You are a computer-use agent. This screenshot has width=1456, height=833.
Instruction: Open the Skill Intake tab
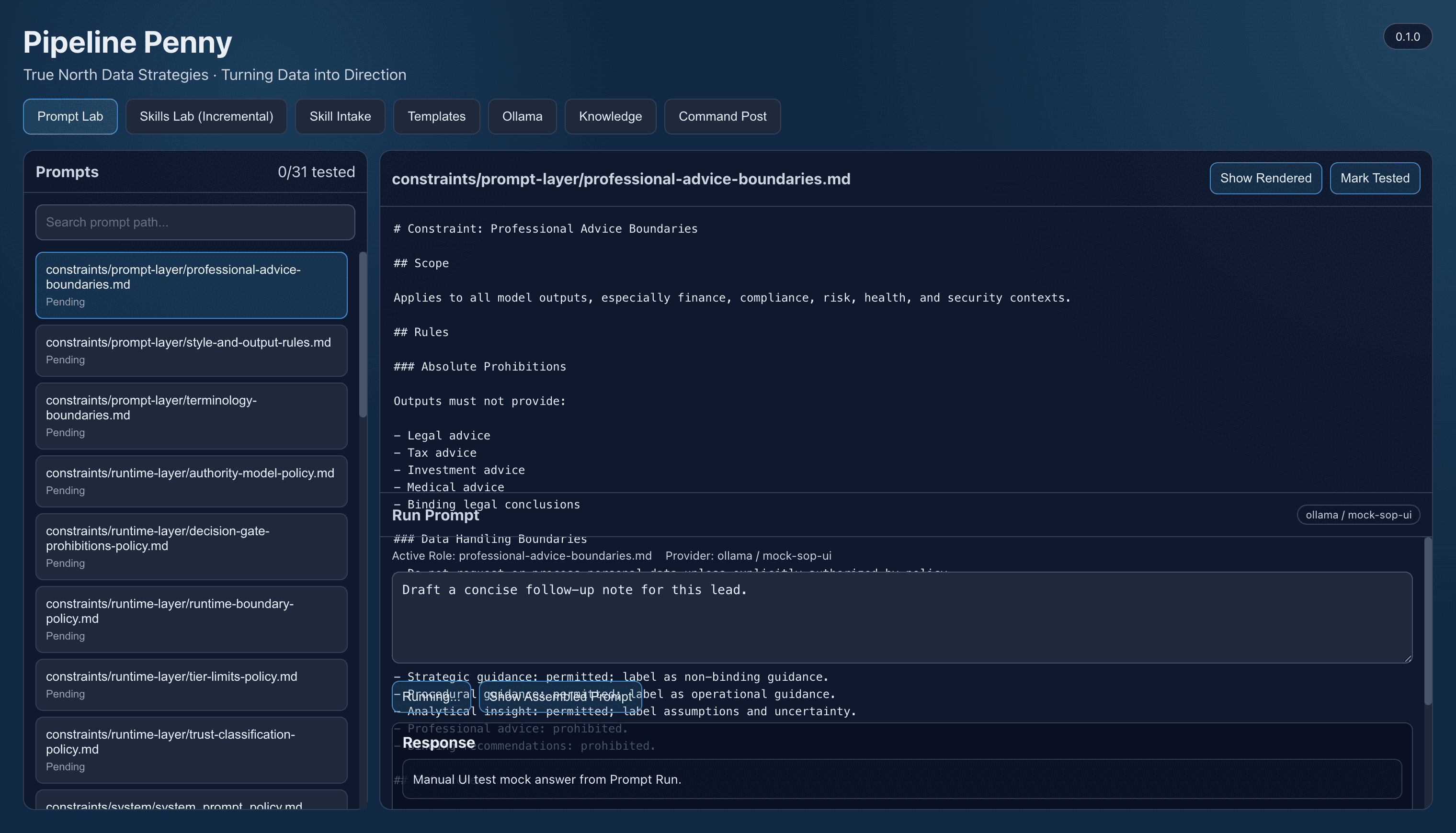pos(340,116)
